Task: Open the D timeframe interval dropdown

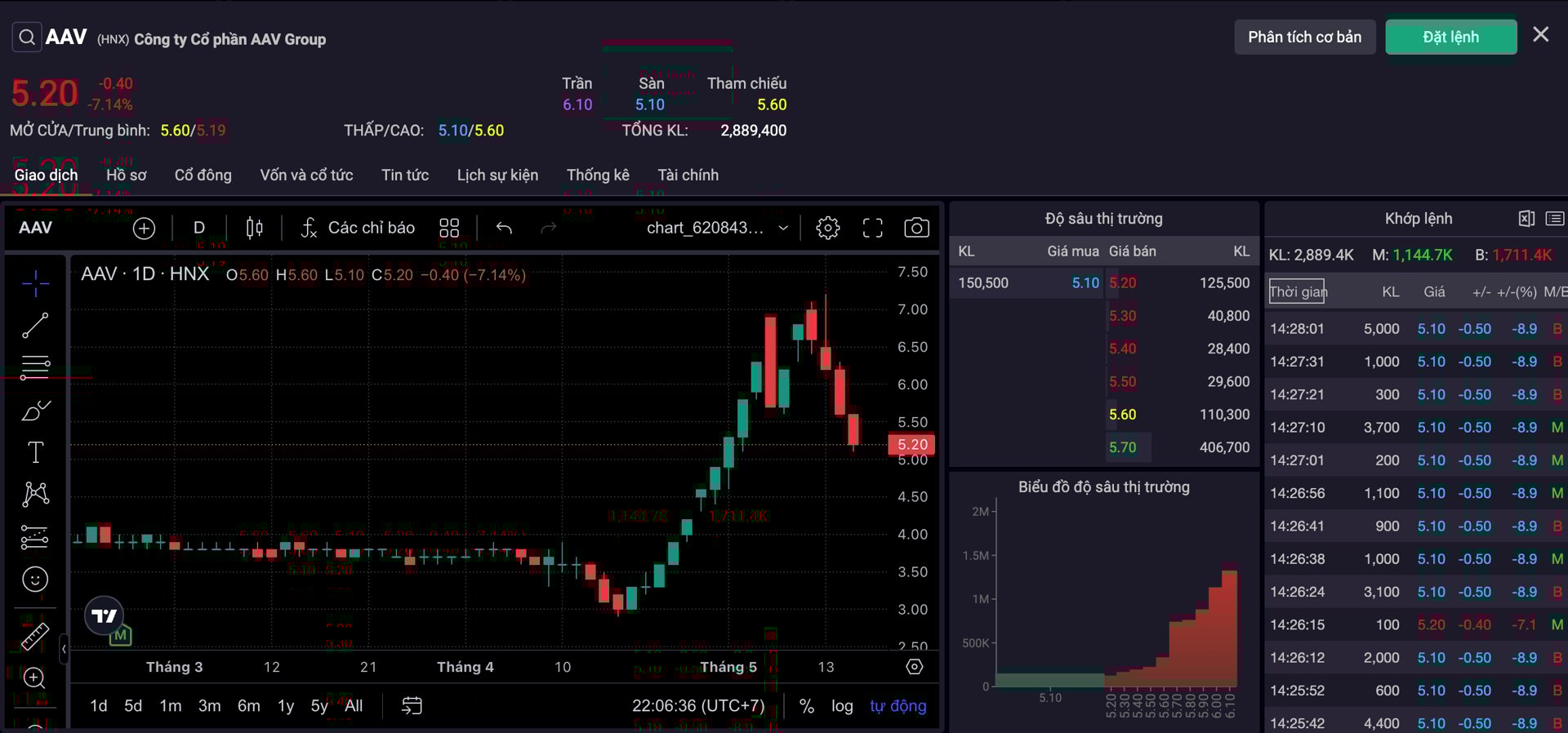Action: (198, 229)
